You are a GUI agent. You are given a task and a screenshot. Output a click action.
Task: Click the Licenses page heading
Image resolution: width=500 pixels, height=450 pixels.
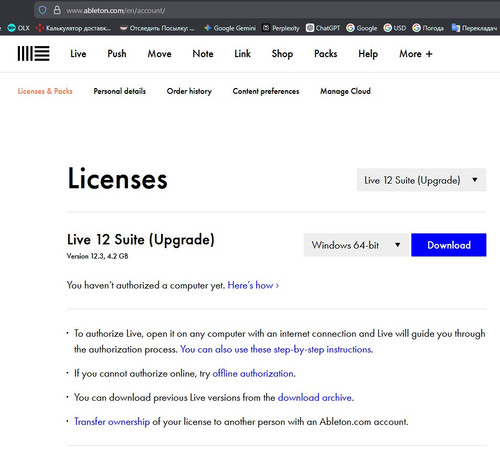pyautogui.click(x=117, y=179)
